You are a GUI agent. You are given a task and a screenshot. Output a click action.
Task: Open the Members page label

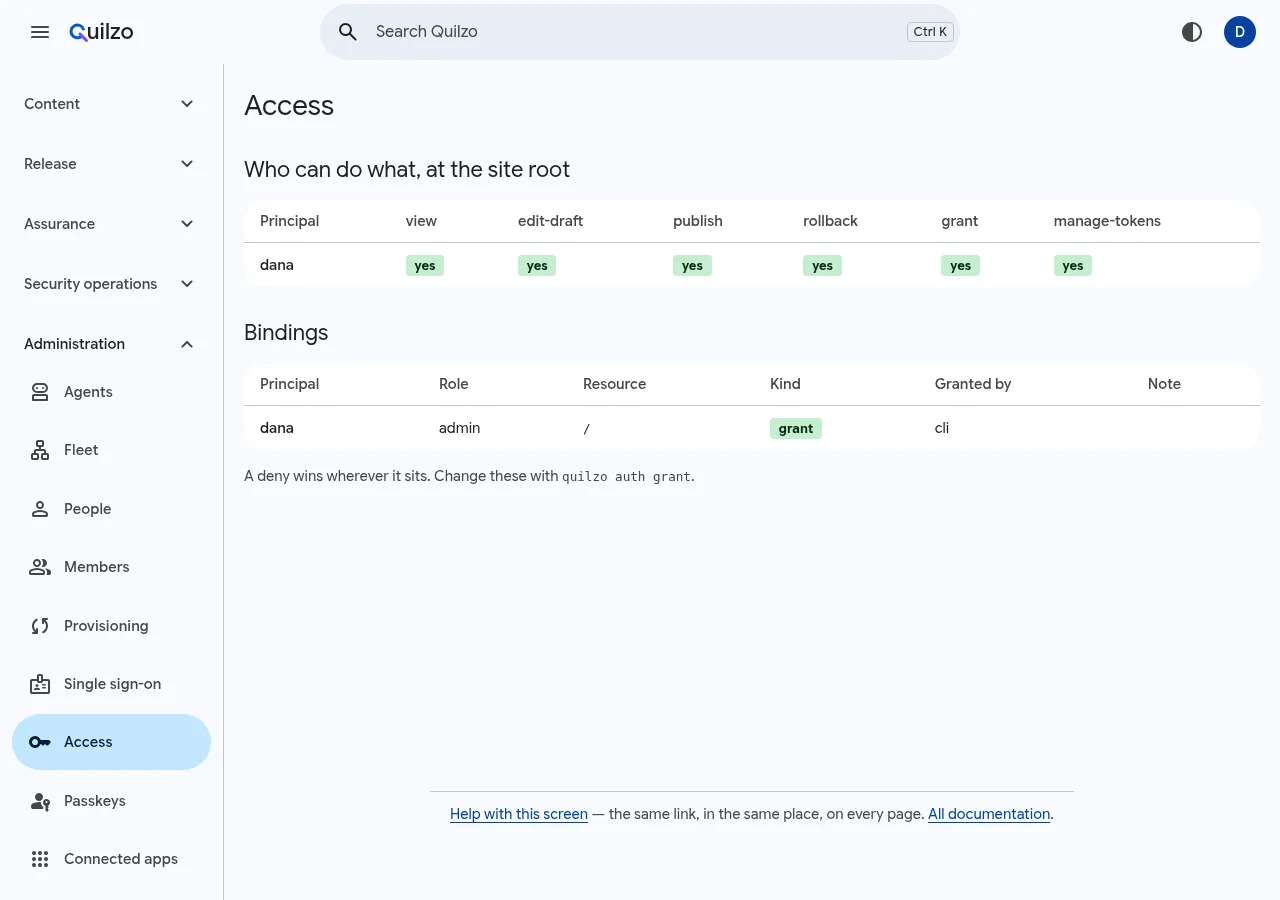pyautogui.click(x=96, y=567)
